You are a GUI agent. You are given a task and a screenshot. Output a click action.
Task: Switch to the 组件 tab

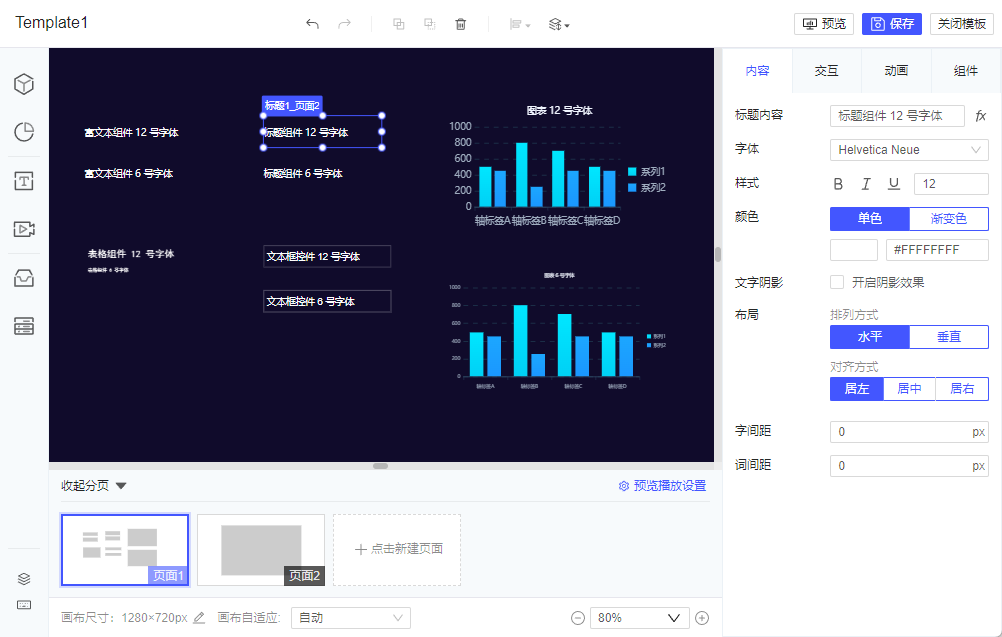(x=966, y=70)
